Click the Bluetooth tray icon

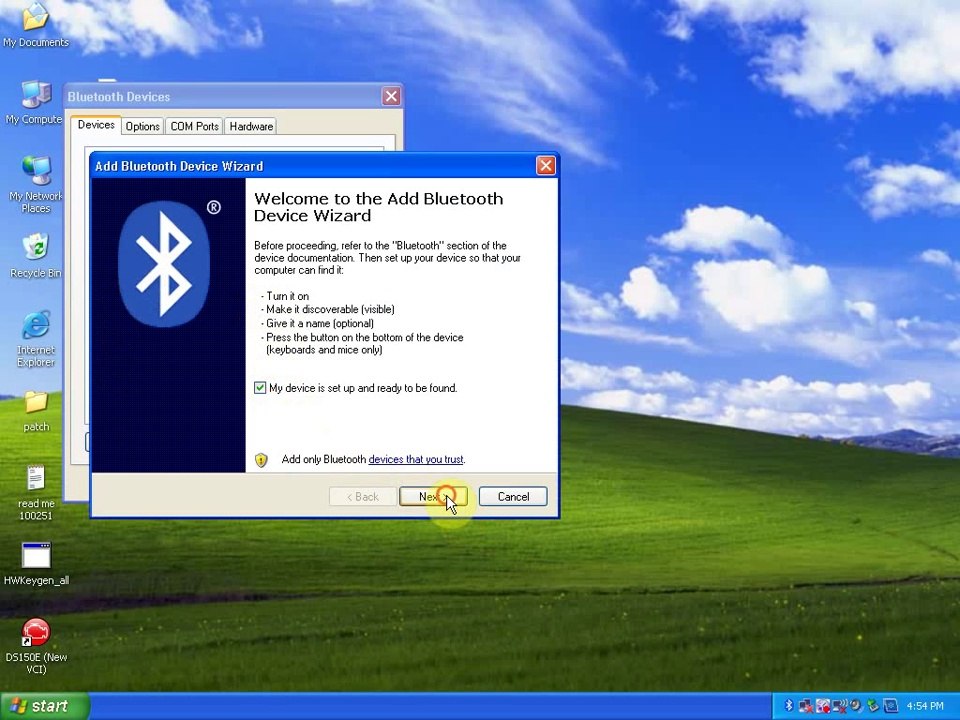(789, 706)
